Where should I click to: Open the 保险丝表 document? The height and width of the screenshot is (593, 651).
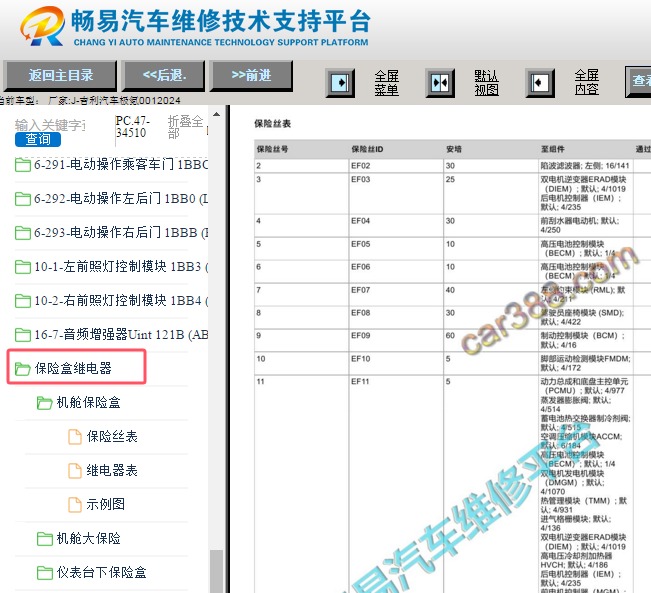coord(112,436)
